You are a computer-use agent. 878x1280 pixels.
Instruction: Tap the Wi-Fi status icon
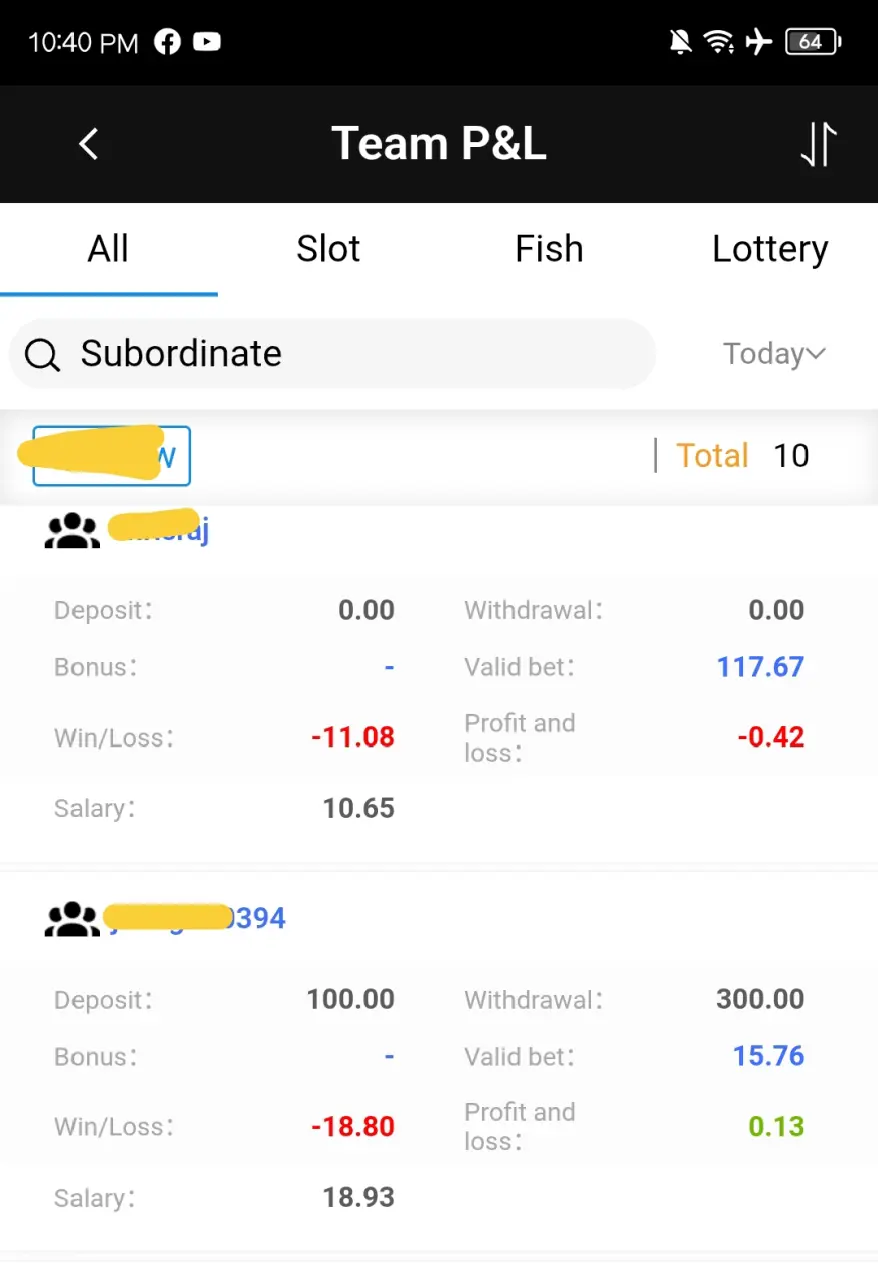718,42
